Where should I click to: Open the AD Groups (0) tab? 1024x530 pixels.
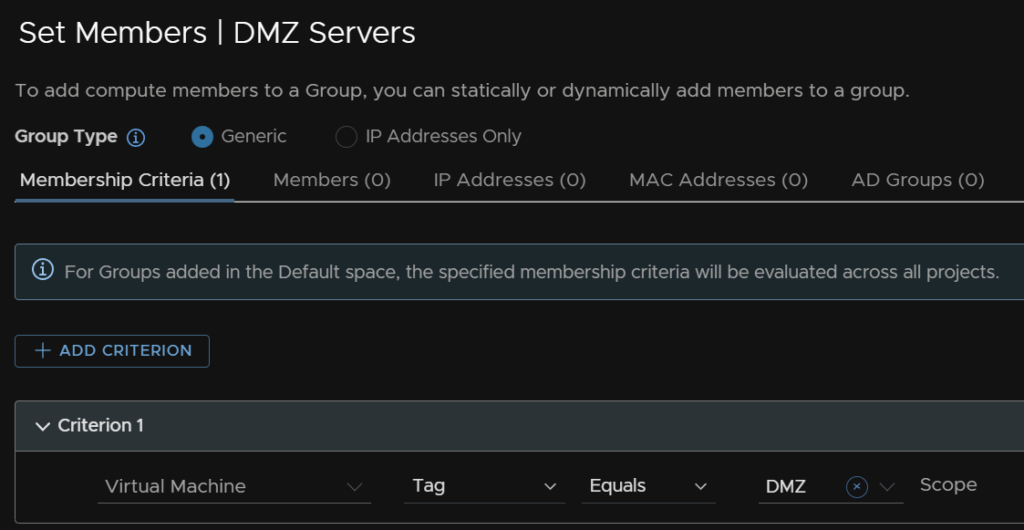pyautogui.click(x=917, y=180)
